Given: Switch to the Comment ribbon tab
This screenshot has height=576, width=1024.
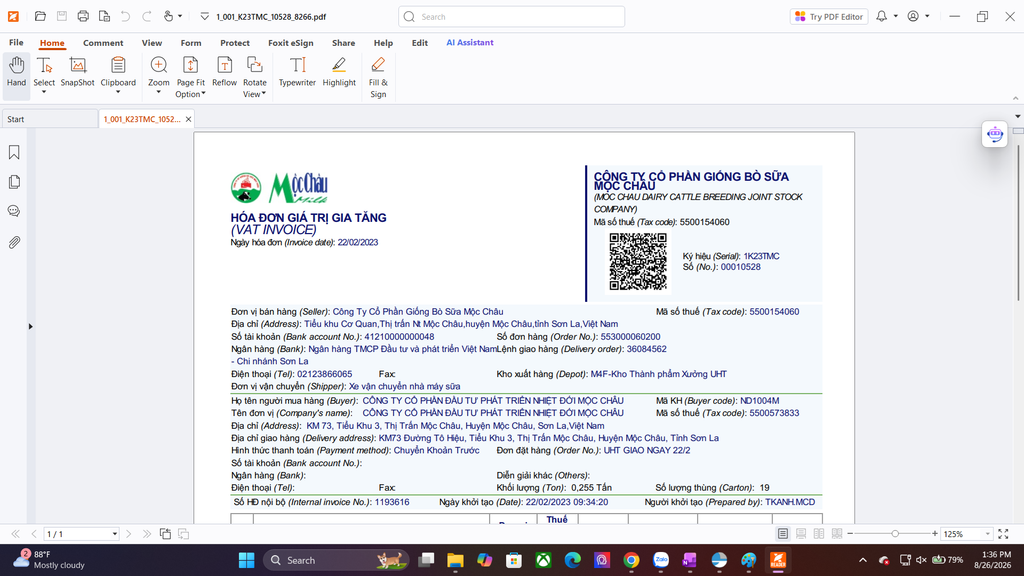Looking at the screenshot, I should tap(103, 42).
